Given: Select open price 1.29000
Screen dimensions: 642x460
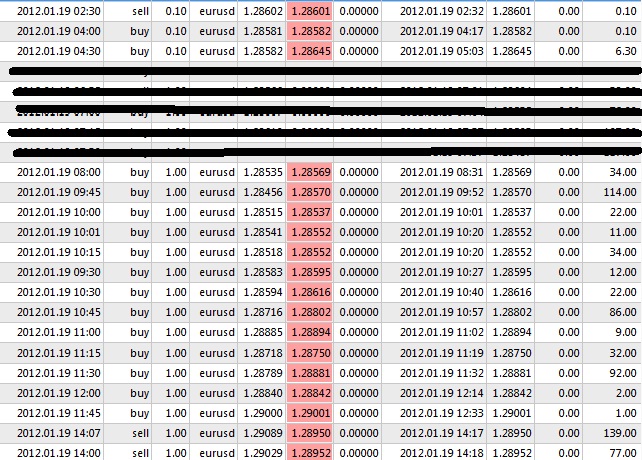Looking at the screenshot, I should pyautogui.click(x=263, y=413).
